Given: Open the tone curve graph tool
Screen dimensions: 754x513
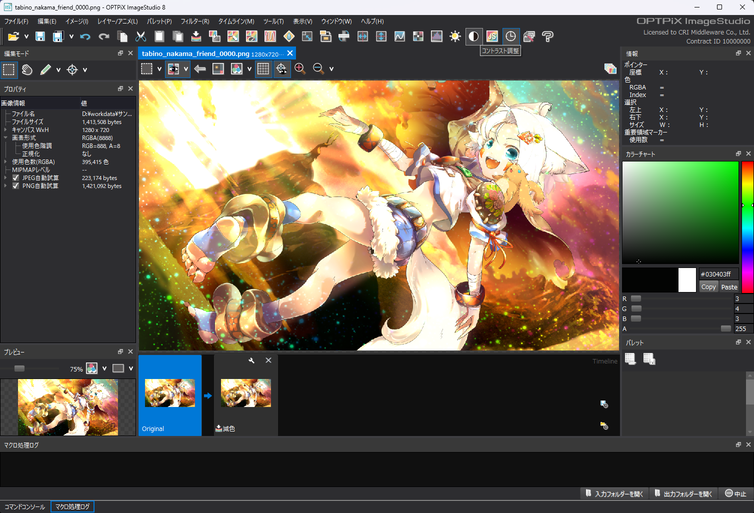Looking at the screenshot, I should coord(400,36).
